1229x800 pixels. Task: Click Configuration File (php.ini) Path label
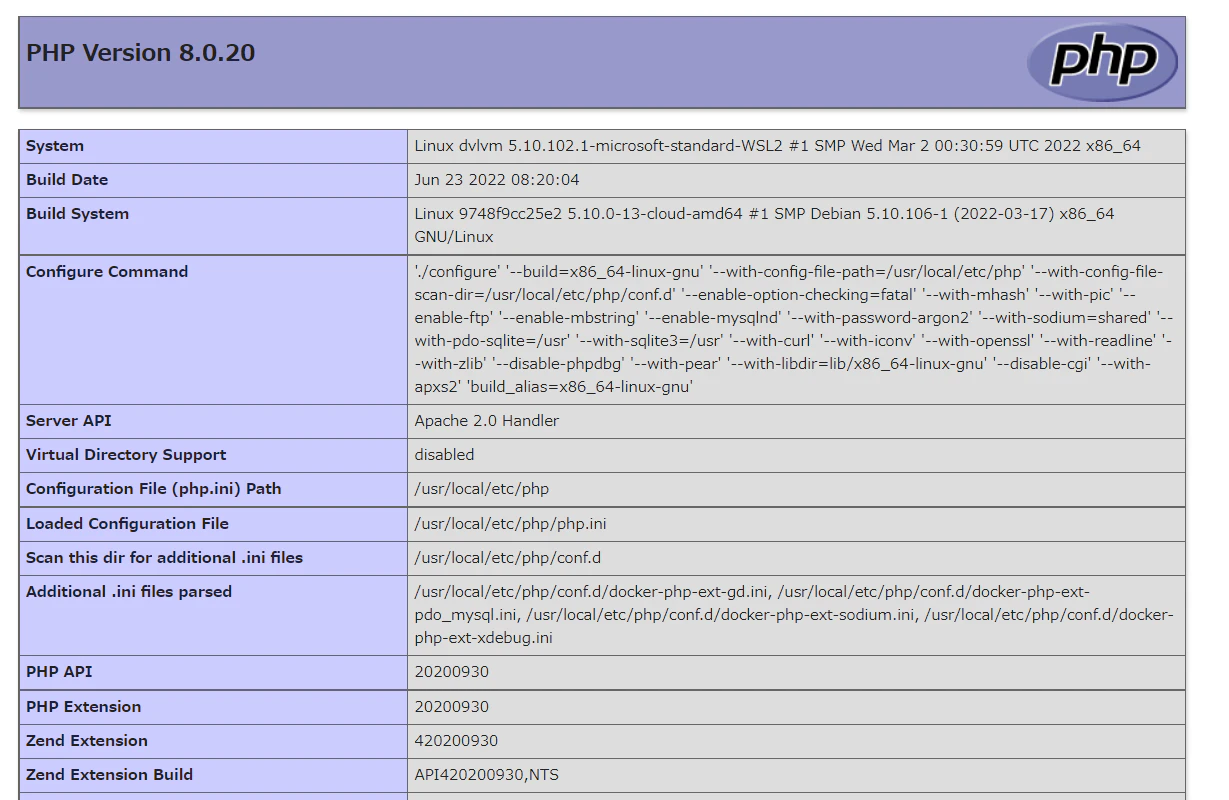click(154, 489)
